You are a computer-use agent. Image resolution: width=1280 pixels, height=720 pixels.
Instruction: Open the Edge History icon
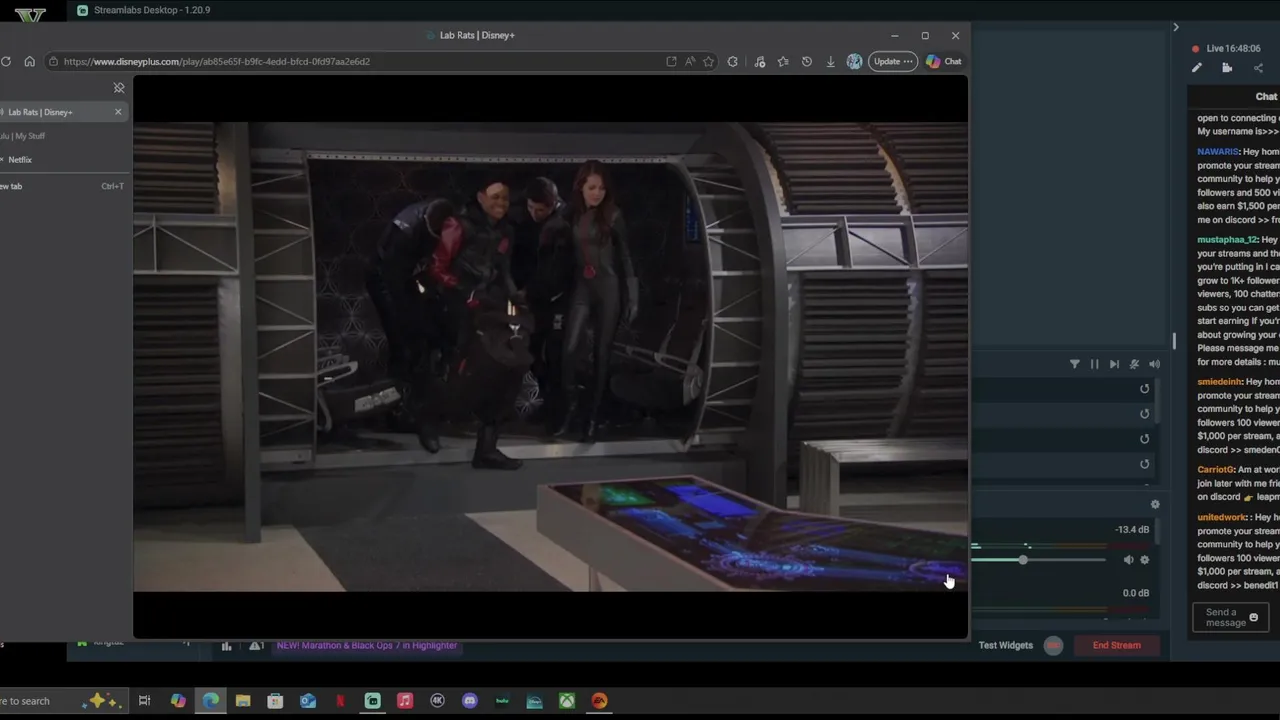807,61
